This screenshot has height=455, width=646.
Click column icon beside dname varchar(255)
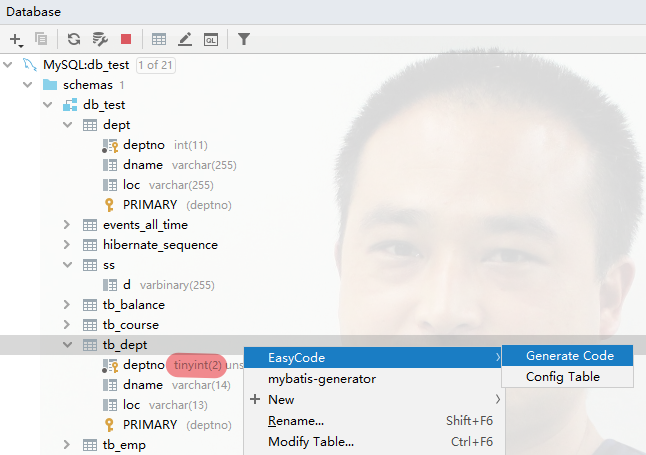coord(110,165)
